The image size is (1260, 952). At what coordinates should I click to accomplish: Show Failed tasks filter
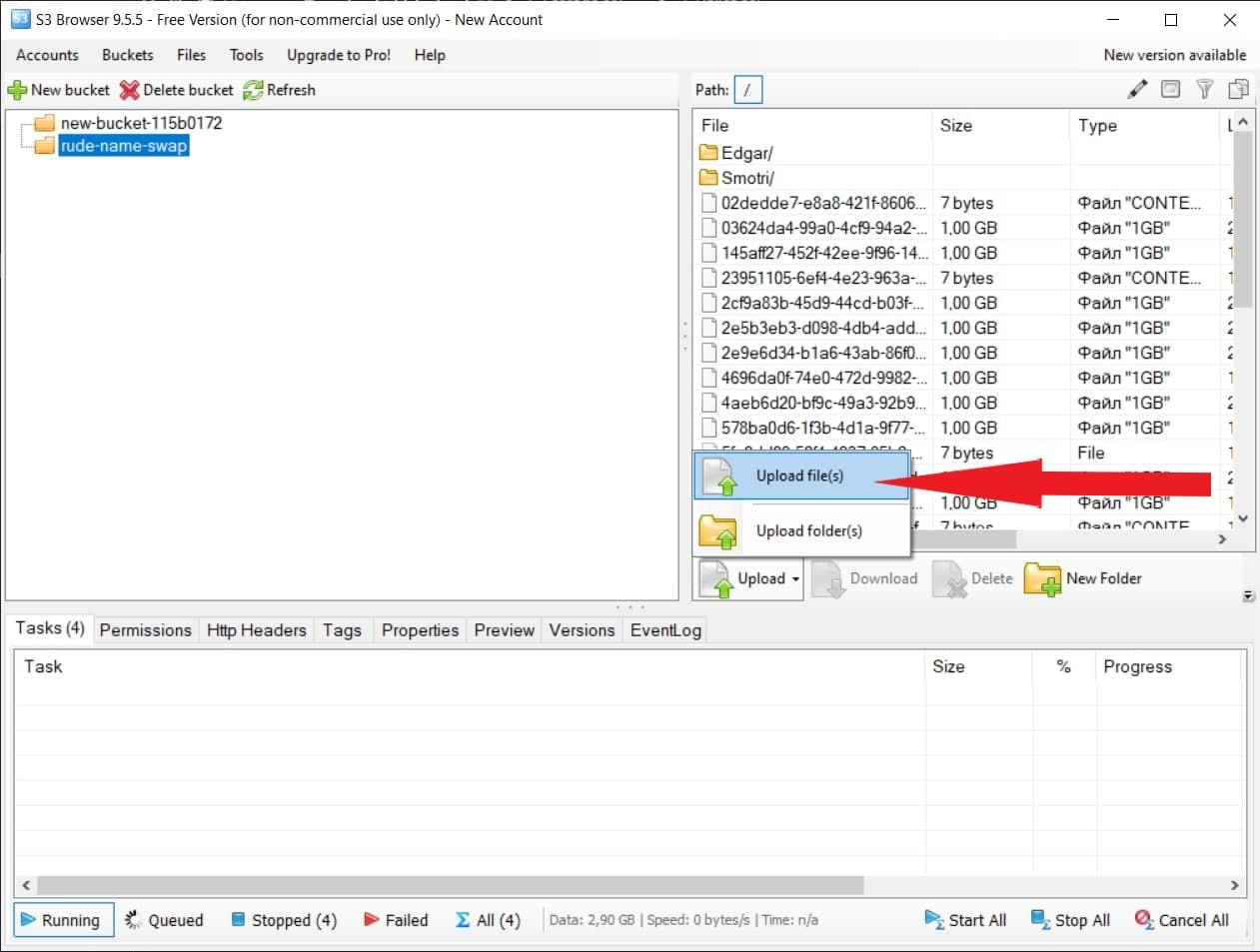(396, 920)
